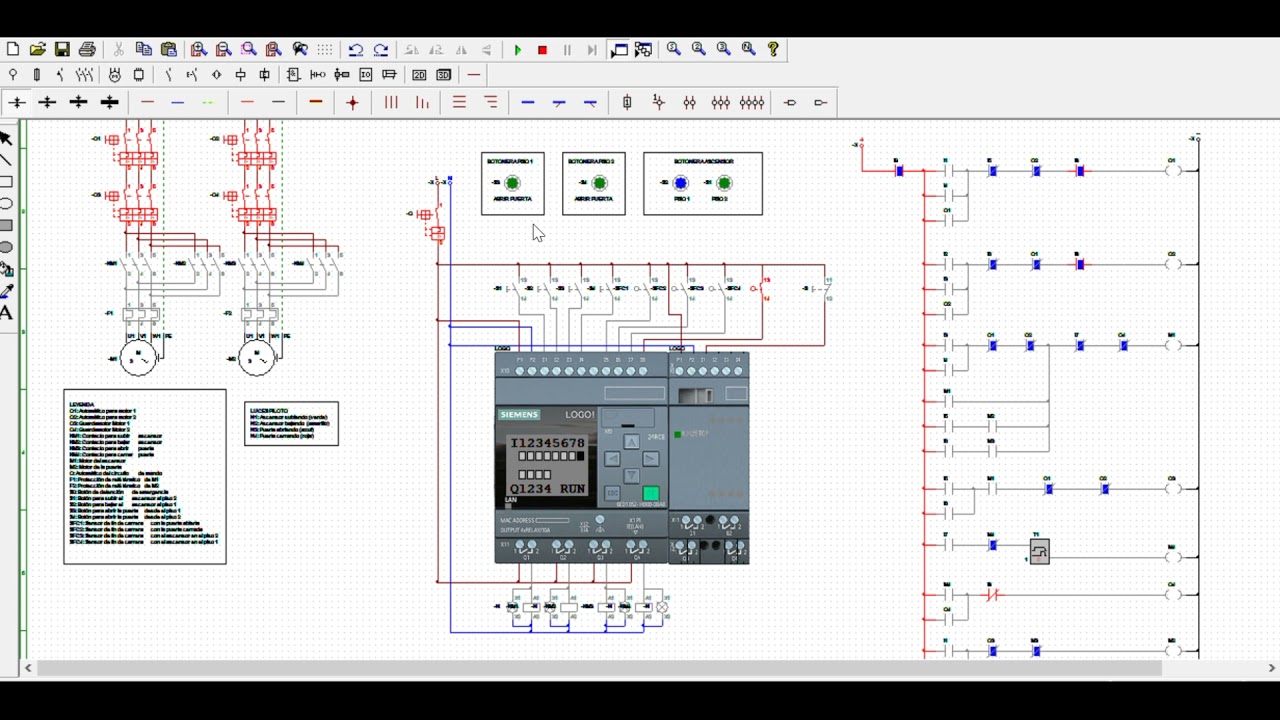Viewport: 1280px width, 720px height.
Task: Redo the last undone action
Action: click(x=381, y=49)
